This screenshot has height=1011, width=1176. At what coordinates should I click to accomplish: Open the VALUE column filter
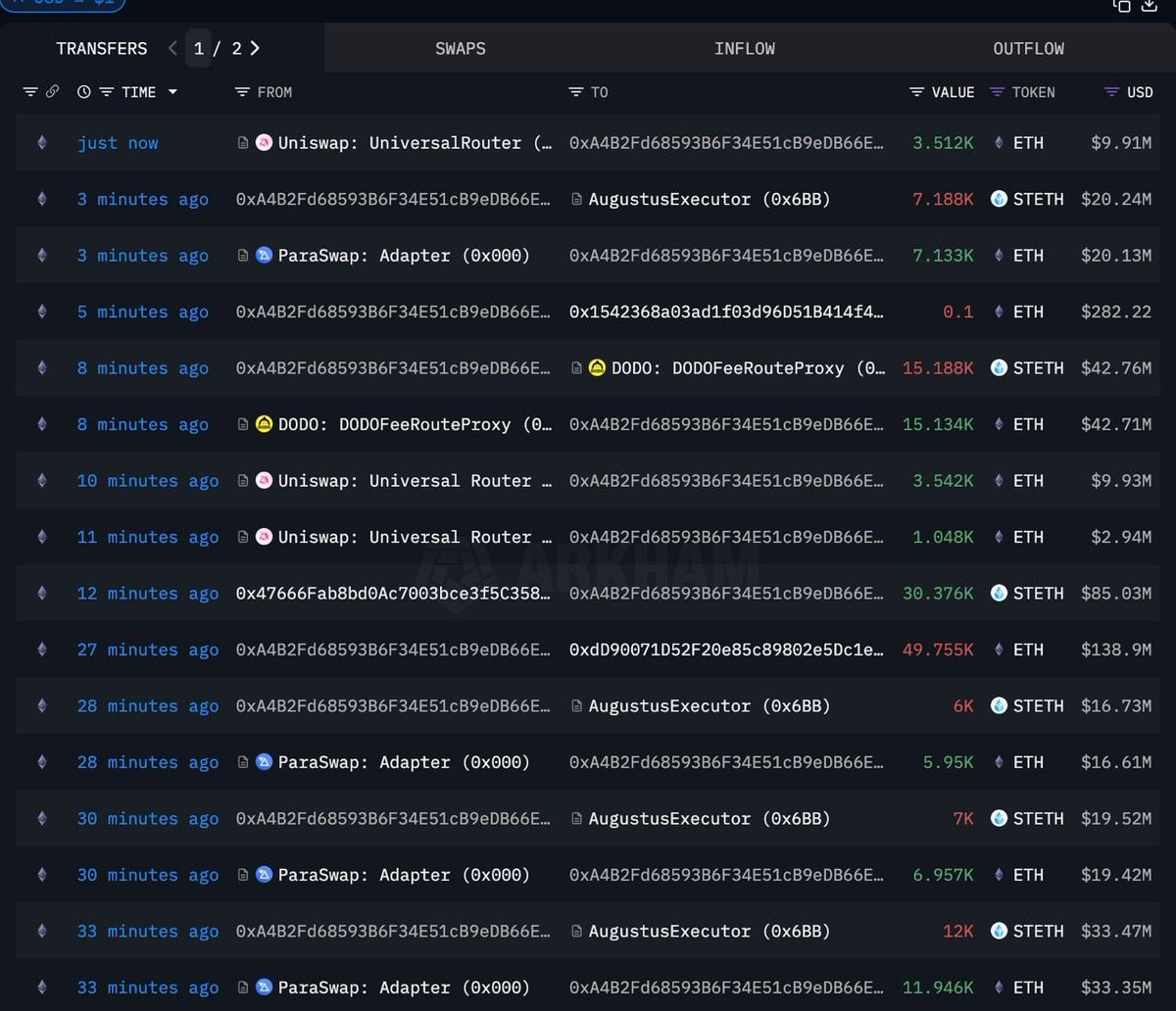pos(917,92)
